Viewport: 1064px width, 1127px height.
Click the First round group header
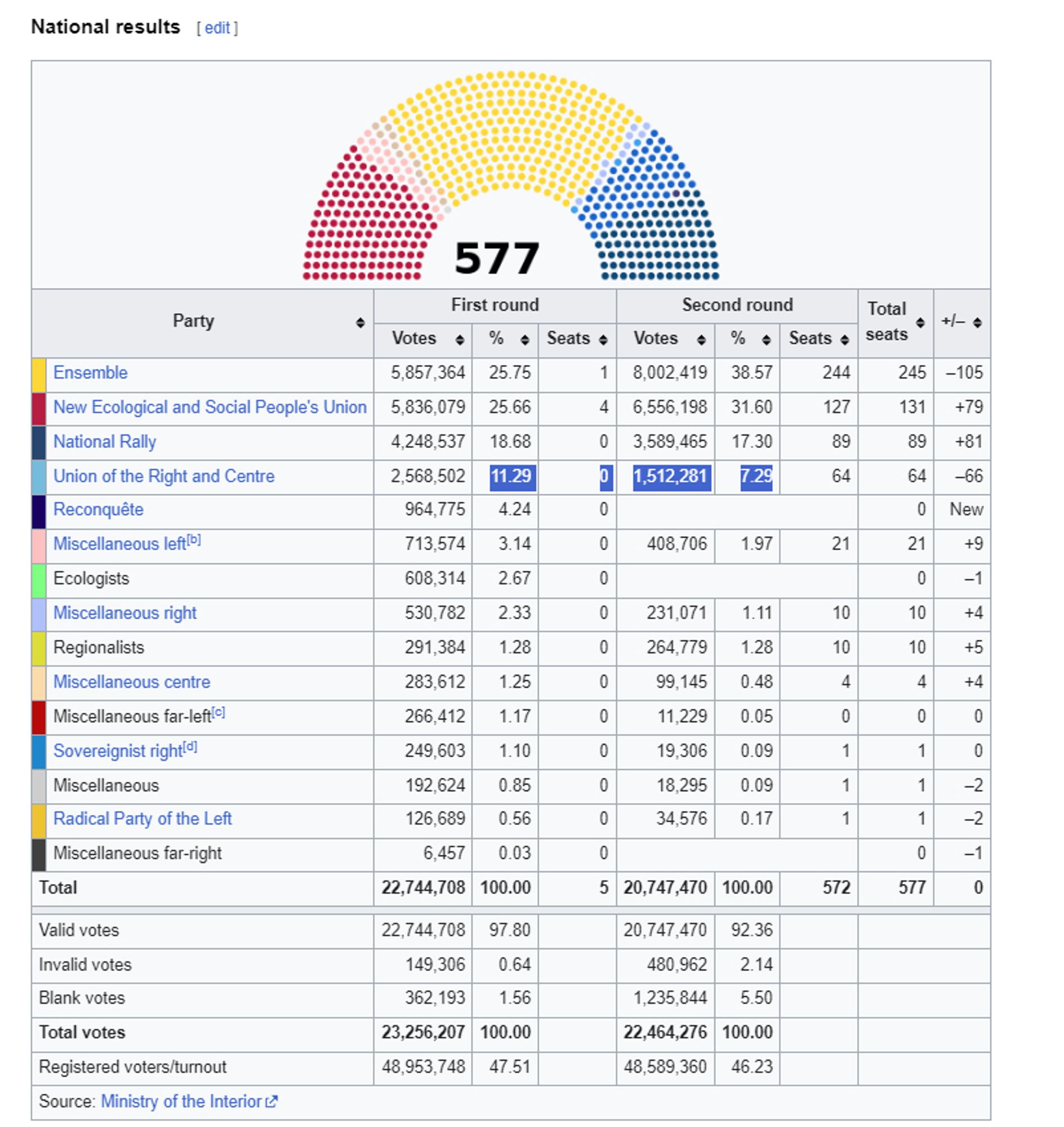pyautogui.click(x=495, y=307)
